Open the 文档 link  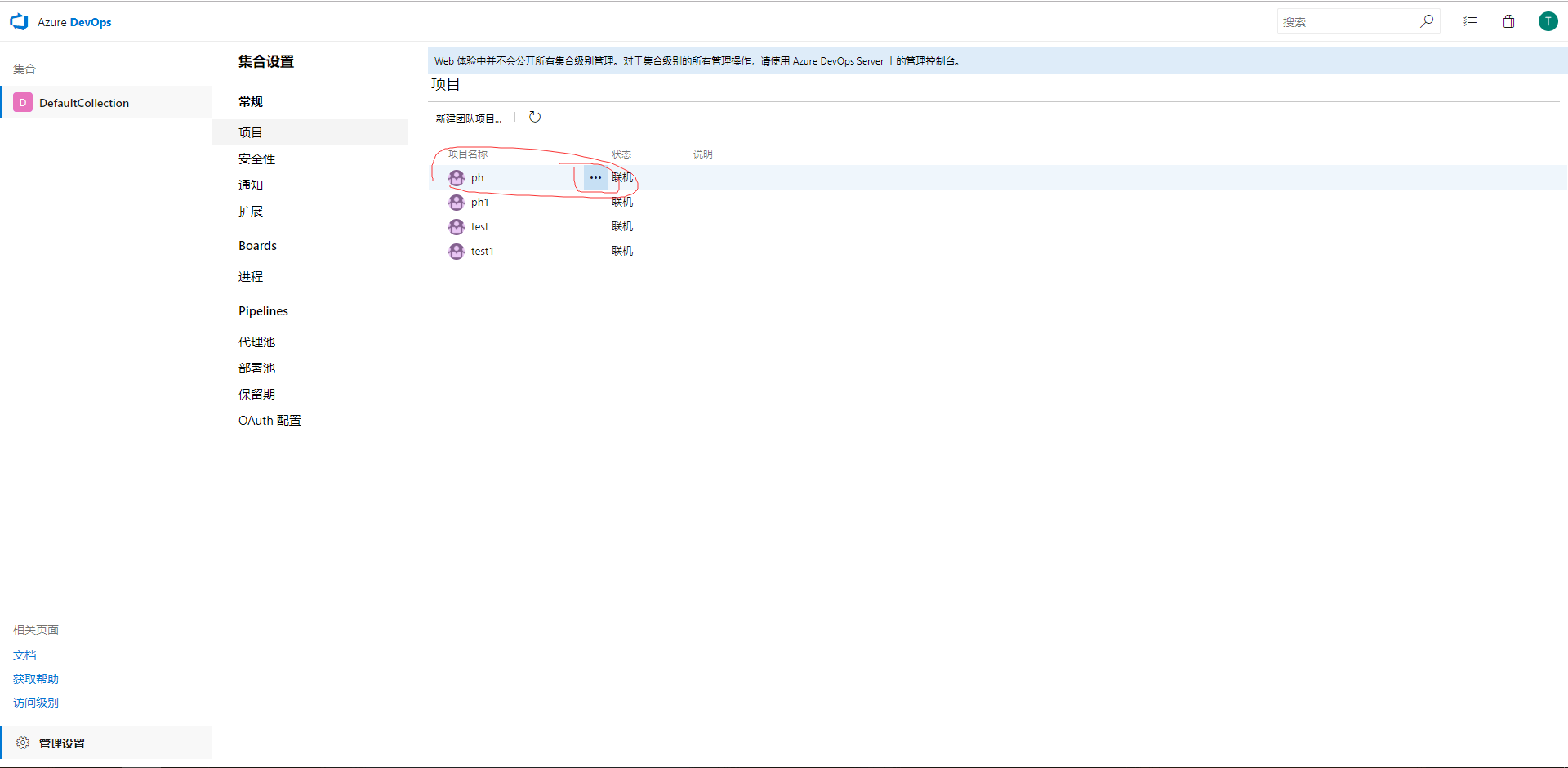pos(24,655)
